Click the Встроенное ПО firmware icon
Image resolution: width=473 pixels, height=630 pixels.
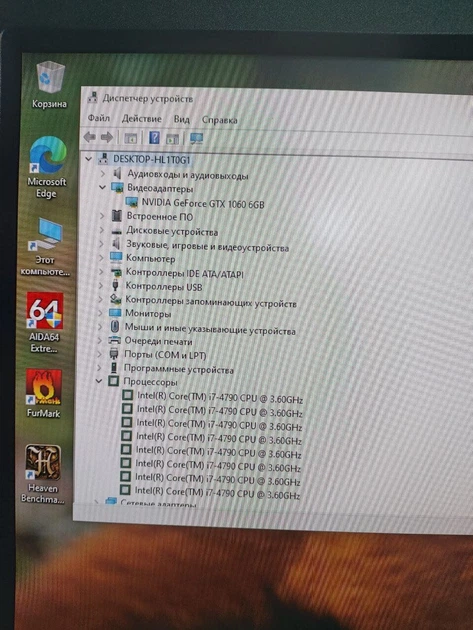point(117,216)
